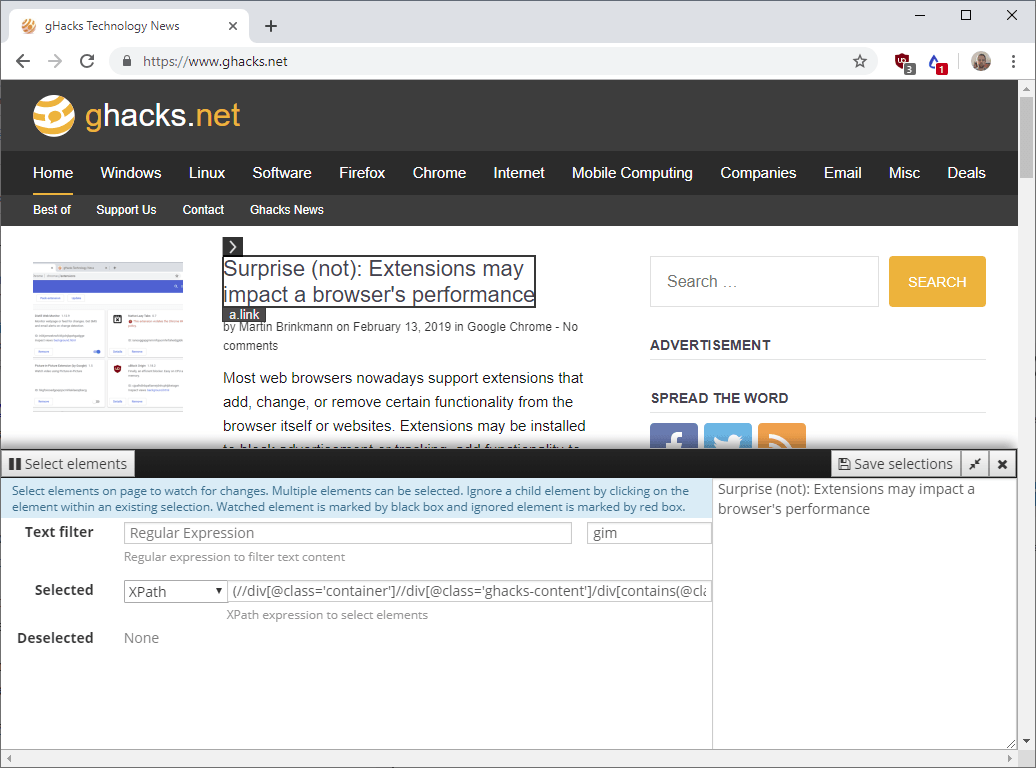Open a new tab with plus button
The height and width of the screenshot is (768, 1036).
[x=270, y=26]
